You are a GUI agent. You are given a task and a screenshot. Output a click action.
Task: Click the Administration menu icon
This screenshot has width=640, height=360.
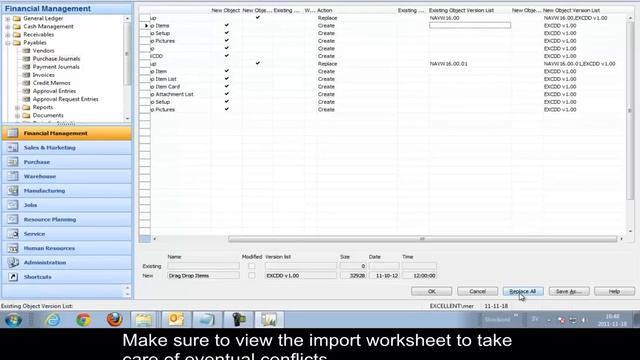point(13,262)
